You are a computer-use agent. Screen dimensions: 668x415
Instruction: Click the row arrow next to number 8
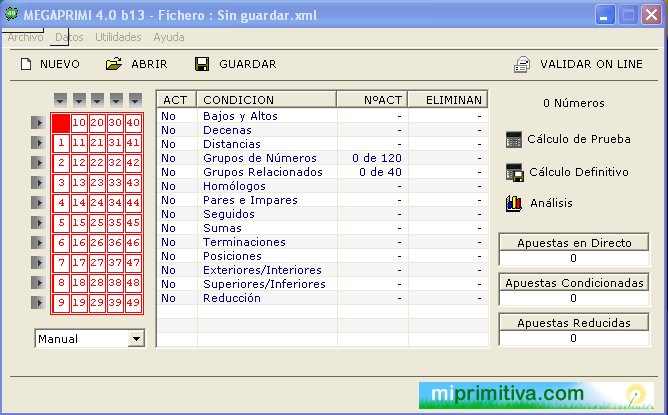click(x=38, y=282)
